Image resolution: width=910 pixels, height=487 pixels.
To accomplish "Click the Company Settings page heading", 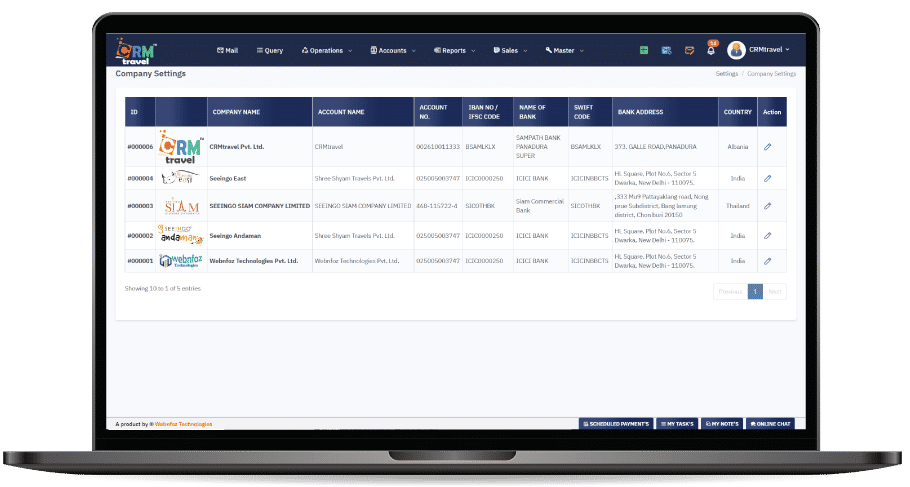I will click(x=150, y=74).
